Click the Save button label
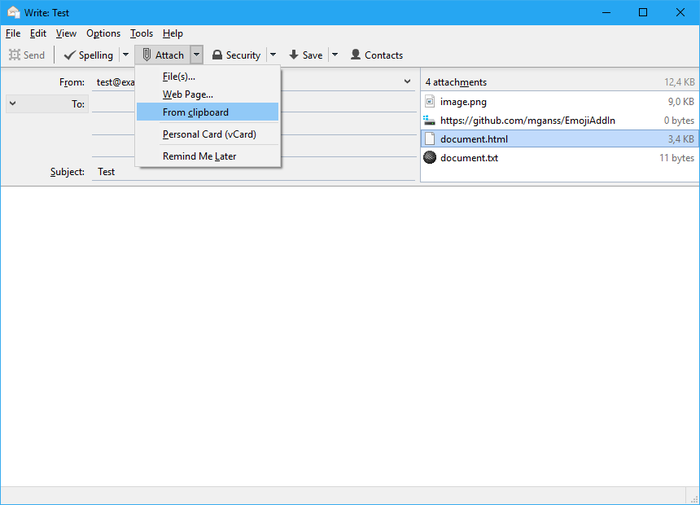The image size is (700, 505). click(312, 55)
